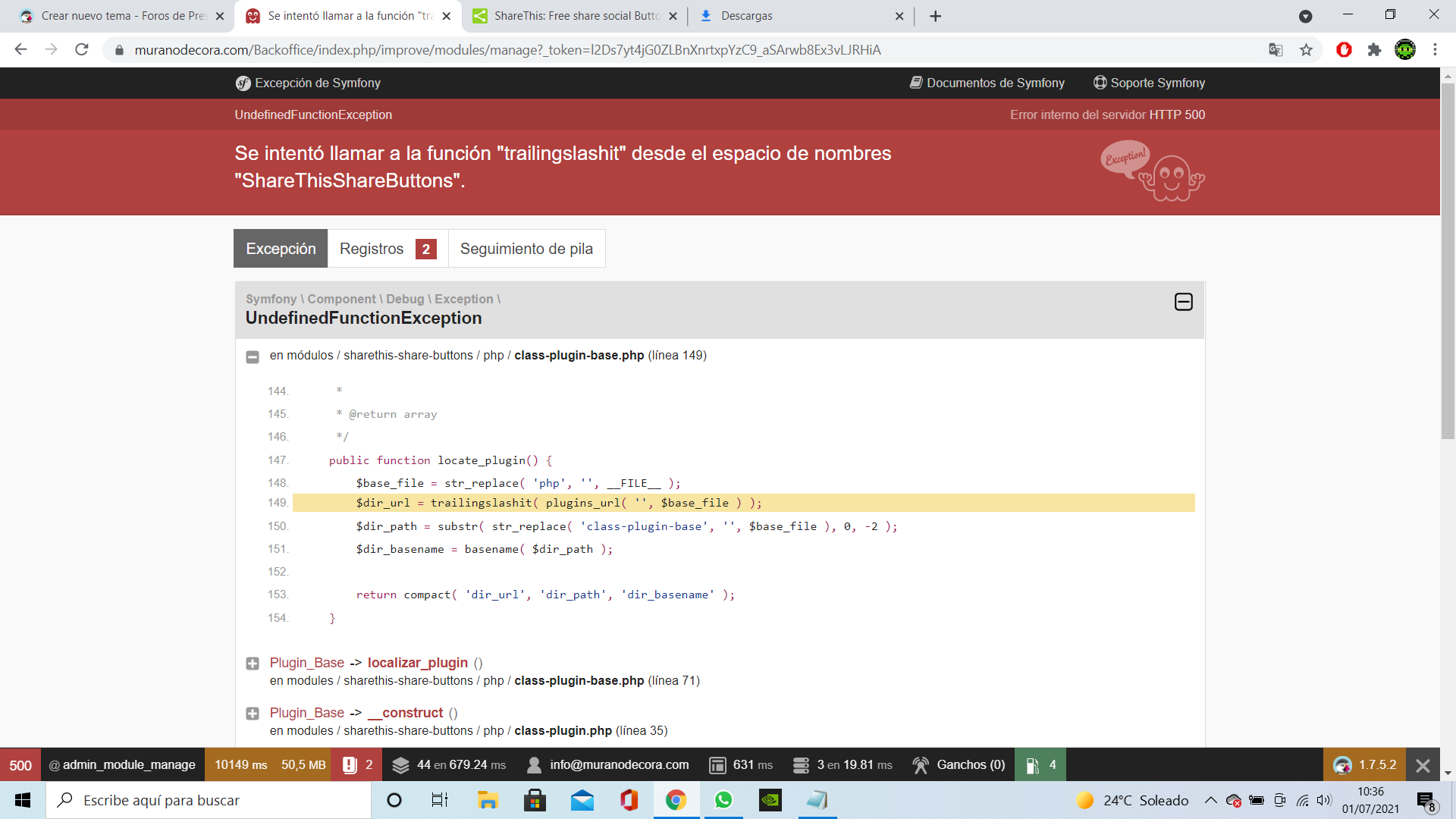Open Soporte Symfony link

1149,83
